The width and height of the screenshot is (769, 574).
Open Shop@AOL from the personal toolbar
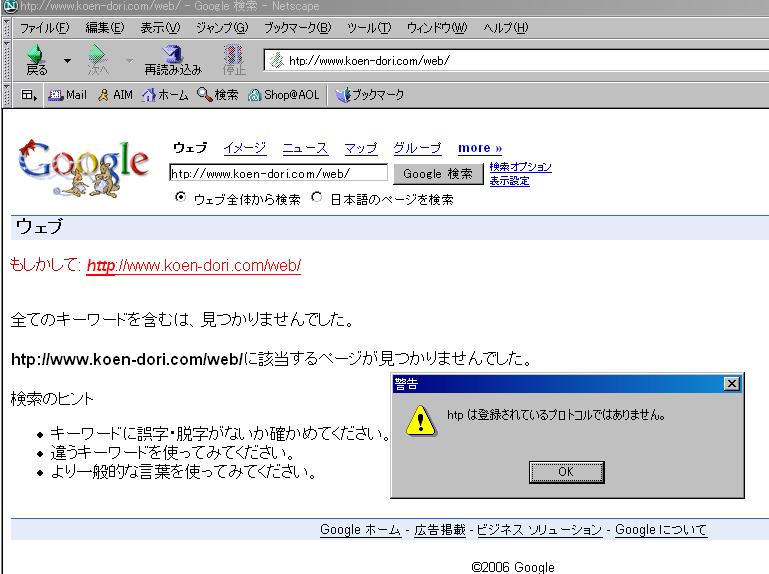tap(283, 95)
